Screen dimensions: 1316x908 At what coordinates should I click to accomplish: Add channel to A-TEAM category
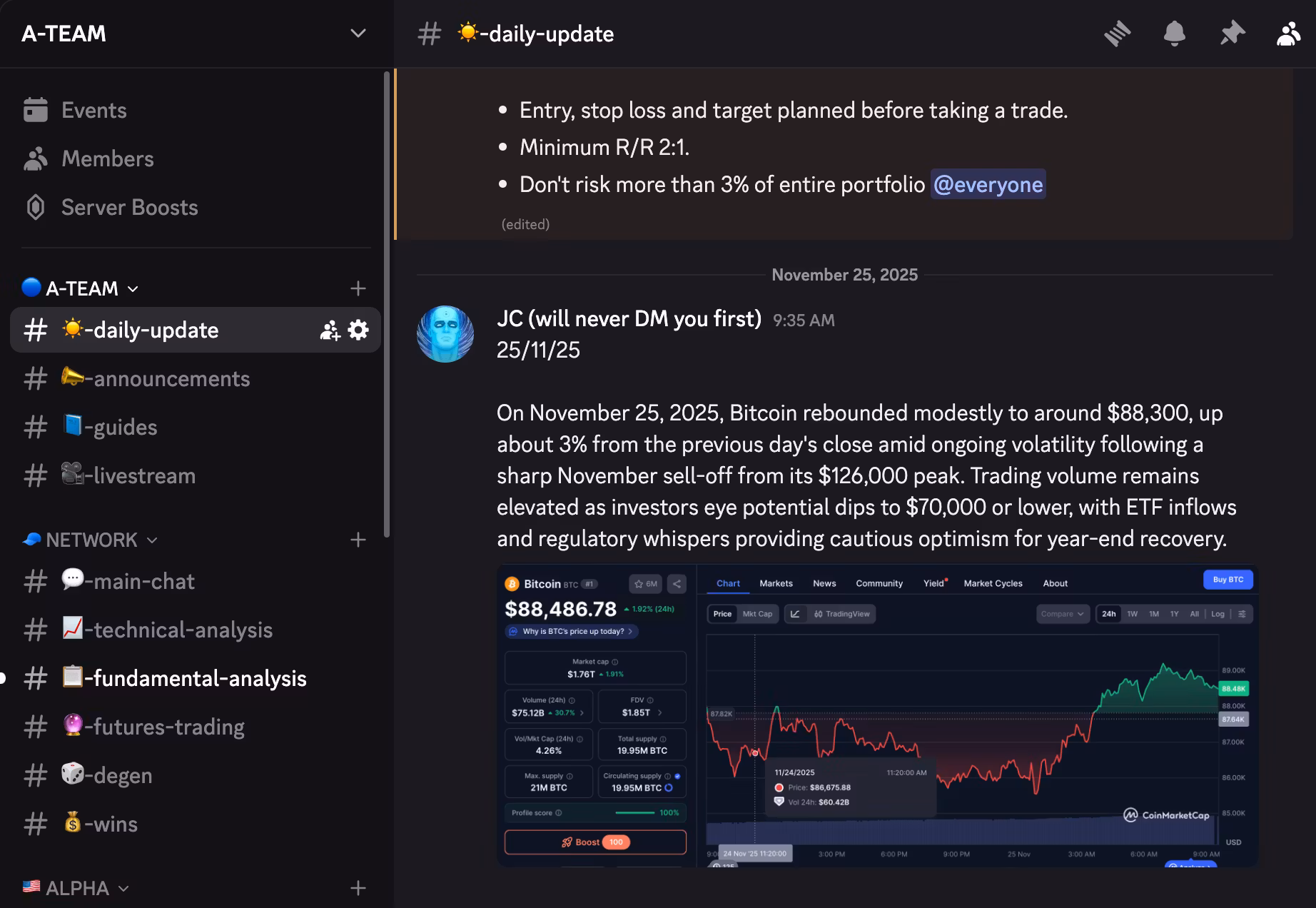(x=358, y=288)
